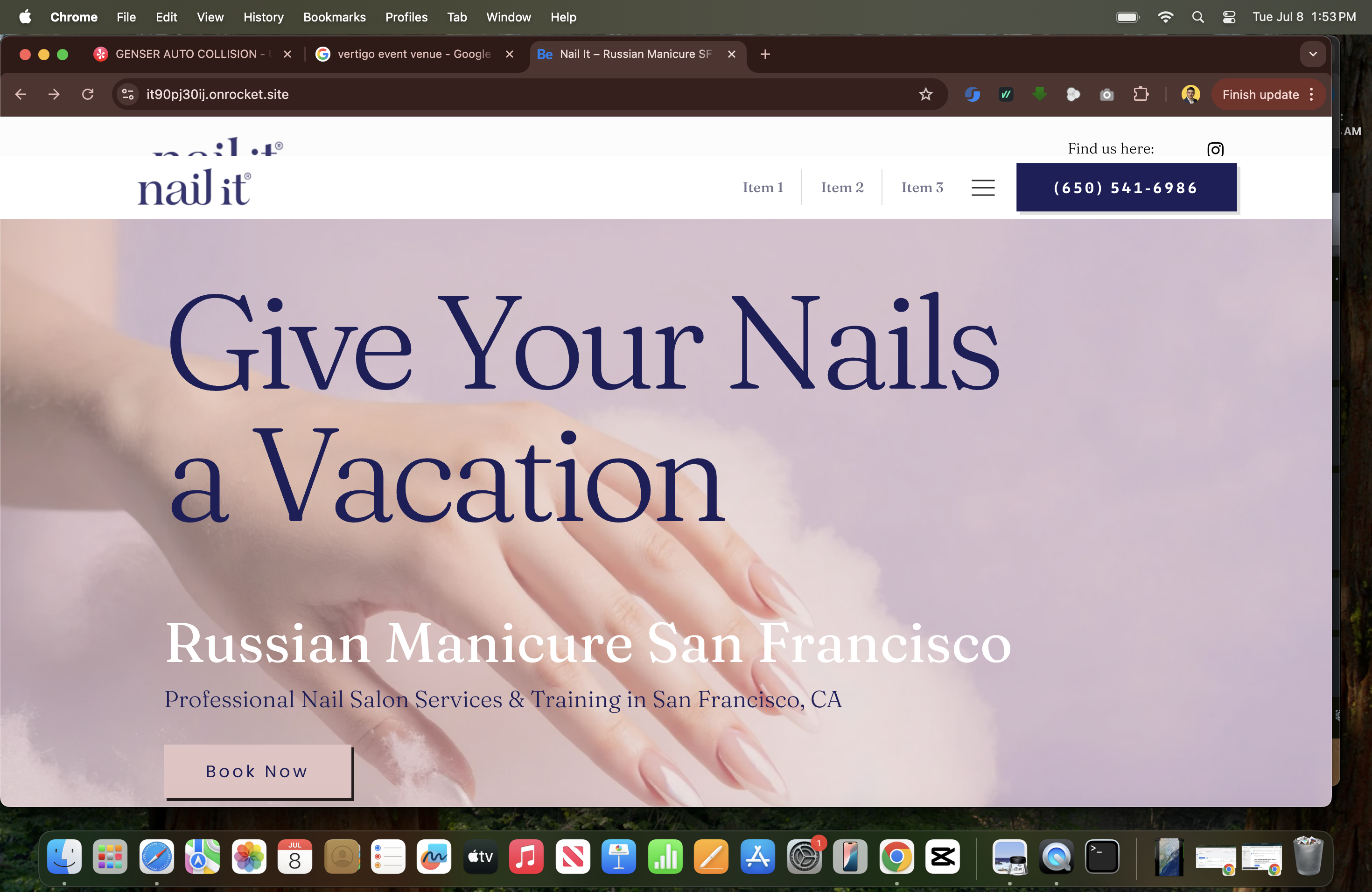Click the (650) 541-6986 phone button
Image resolution: width=1372 pixels, height=892 pixels.
(1126, 188)
